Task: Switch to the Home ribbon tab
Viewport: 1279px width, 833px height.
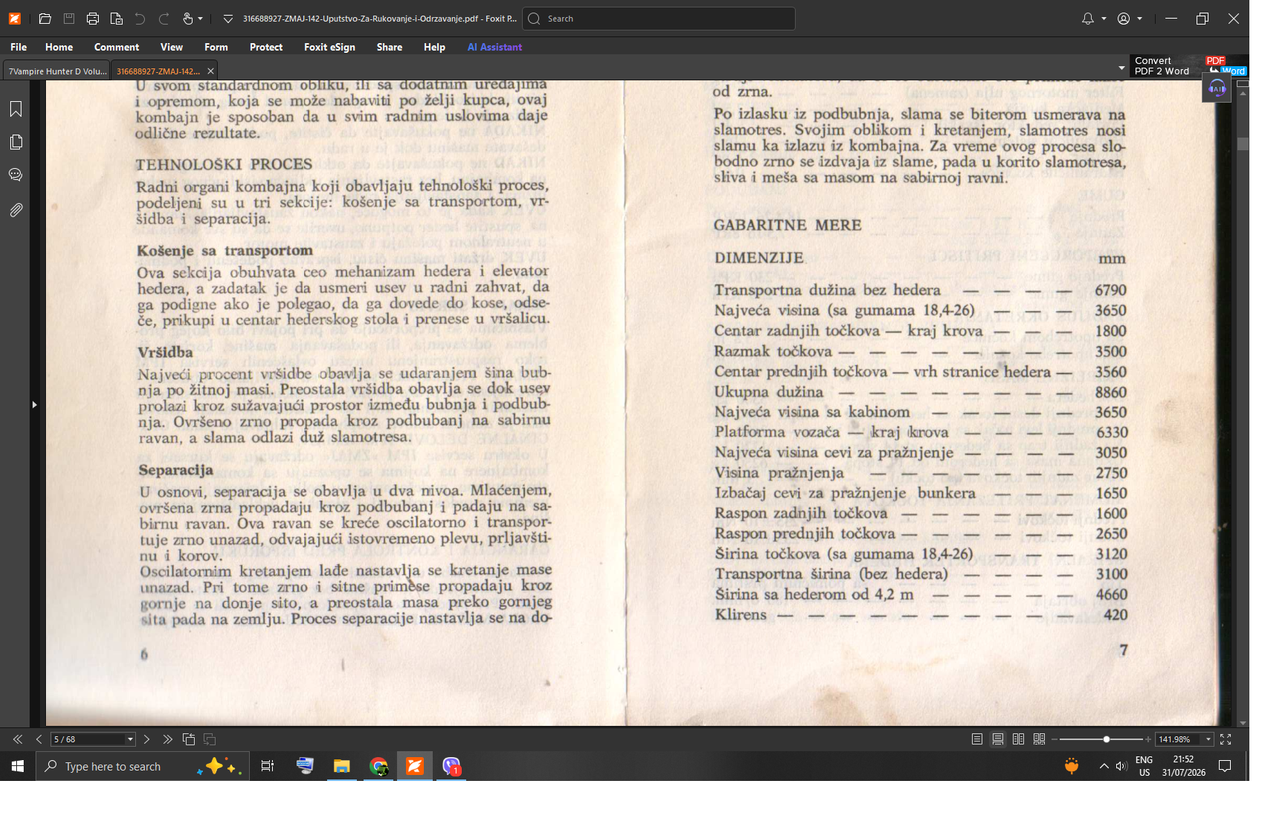Action: [59, 47]
